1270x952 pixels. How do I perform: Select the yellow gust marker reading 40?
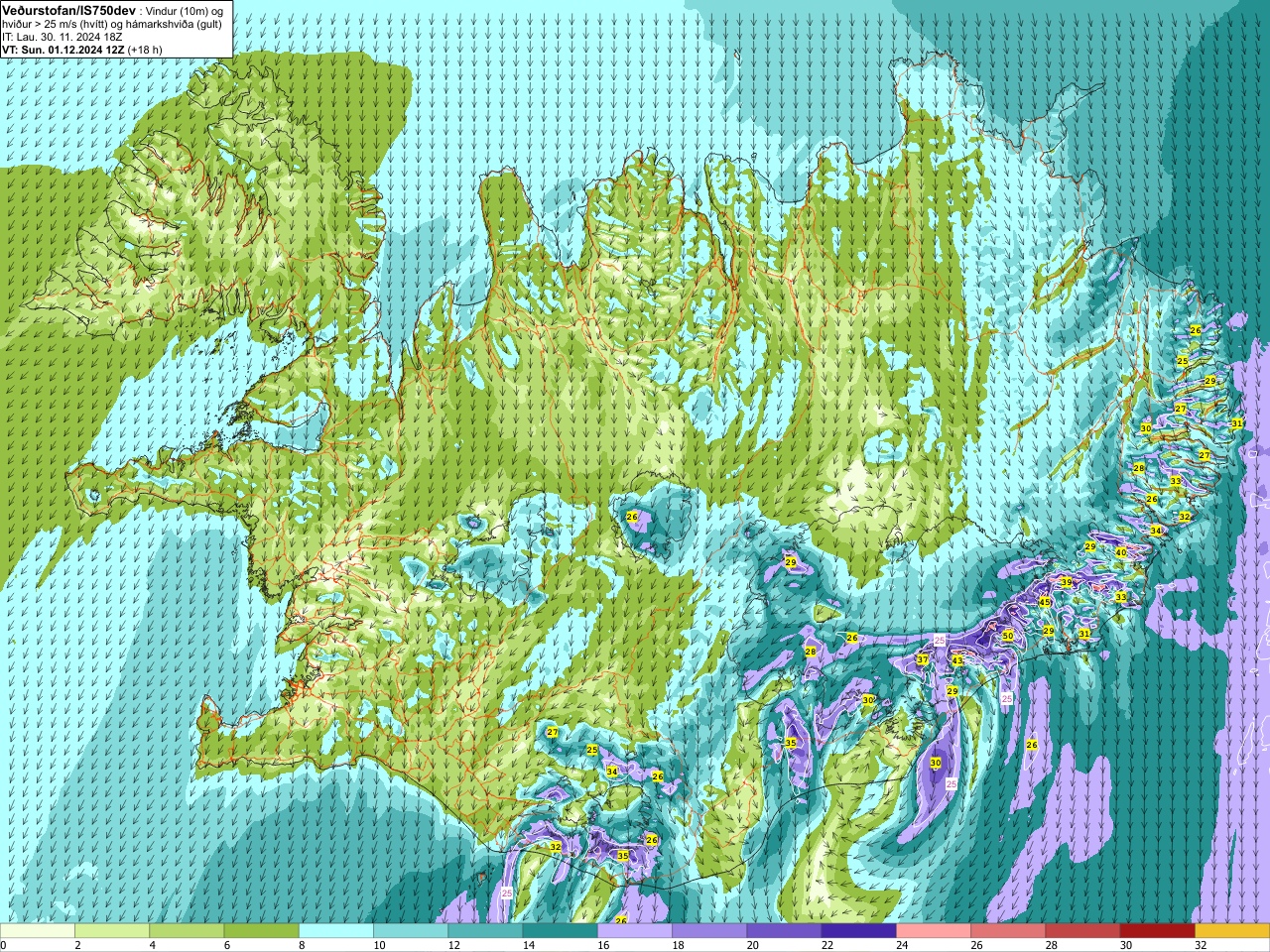(x=1121, y=552)
